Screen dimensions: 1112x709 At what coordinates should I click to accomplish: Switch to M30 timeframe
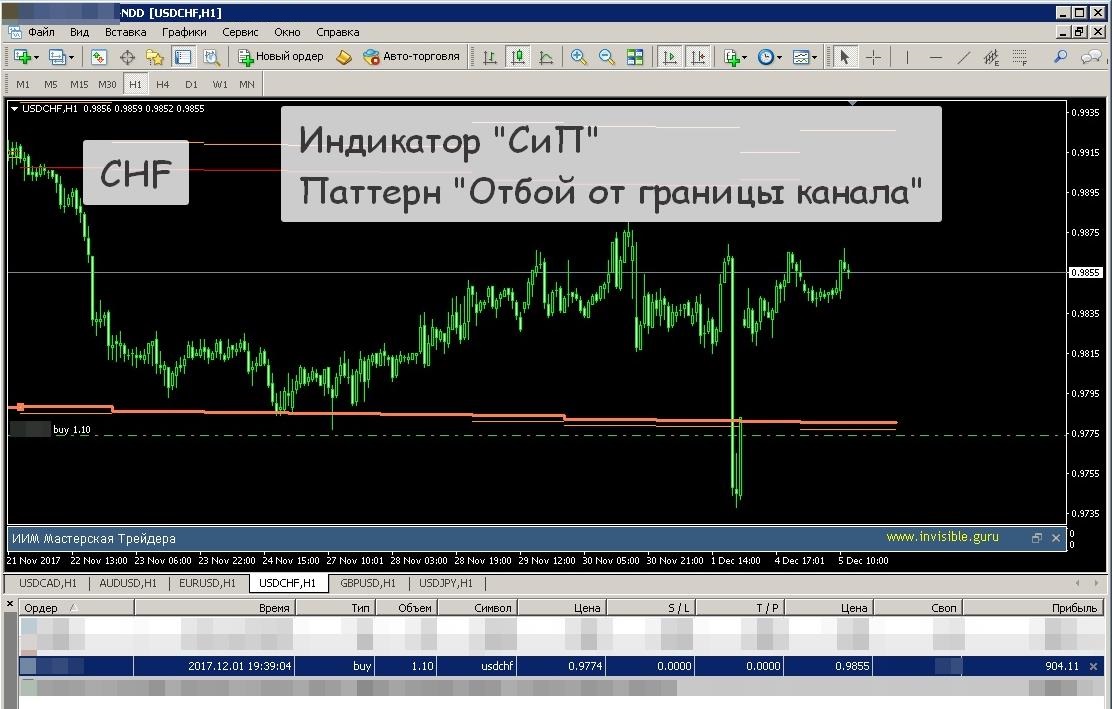tap(107, 84)
